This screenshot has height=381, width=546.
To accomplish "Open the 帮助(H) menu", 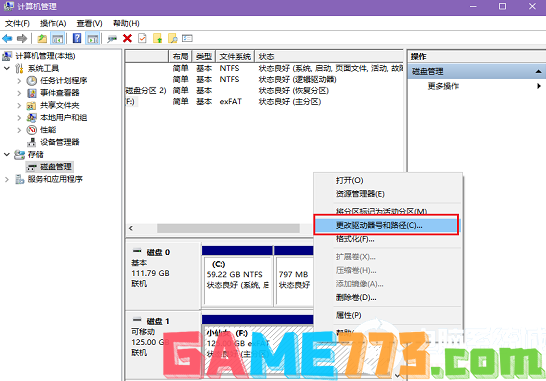I will pyautogui.click(x=126, y=23).
